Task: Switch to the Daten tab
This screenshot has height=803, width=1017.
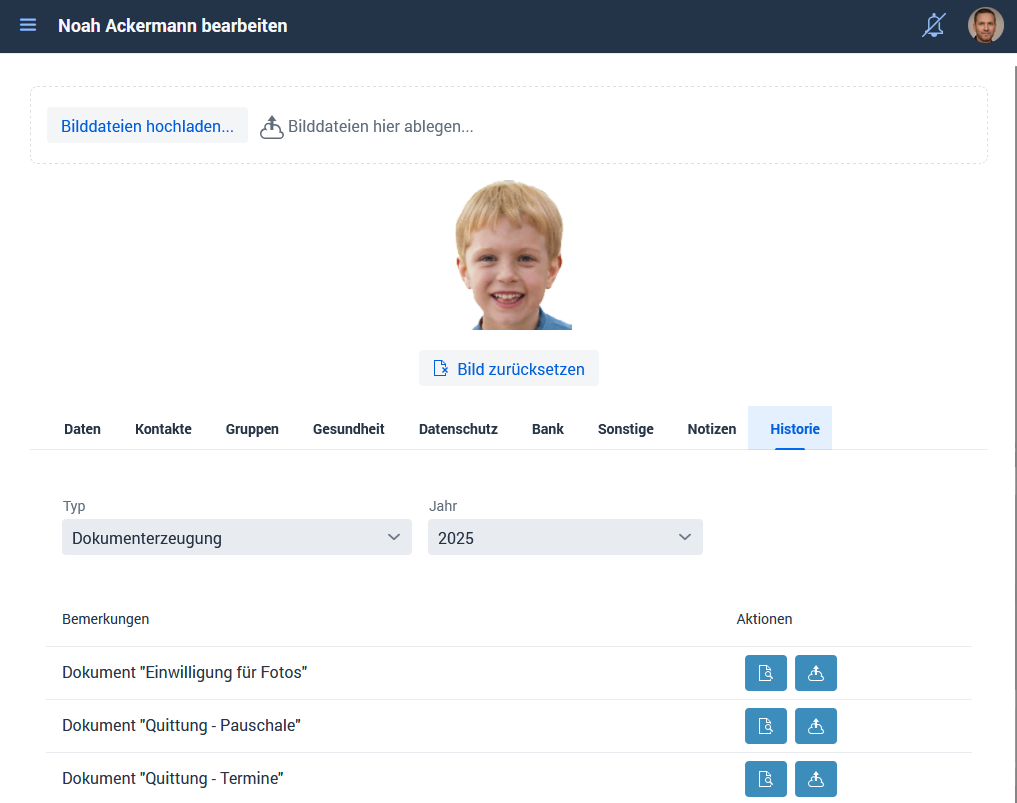Action: [82, 429]
